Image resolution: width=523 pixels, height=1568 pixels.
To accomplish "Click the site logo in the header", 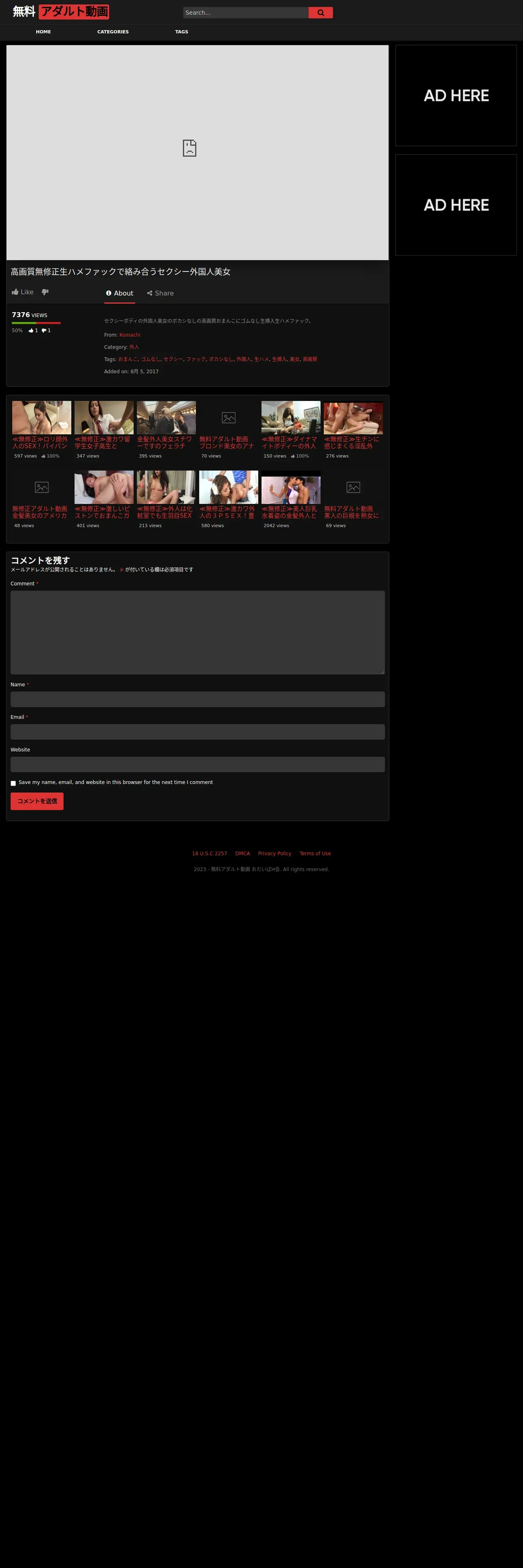I will tap(60, 11).
